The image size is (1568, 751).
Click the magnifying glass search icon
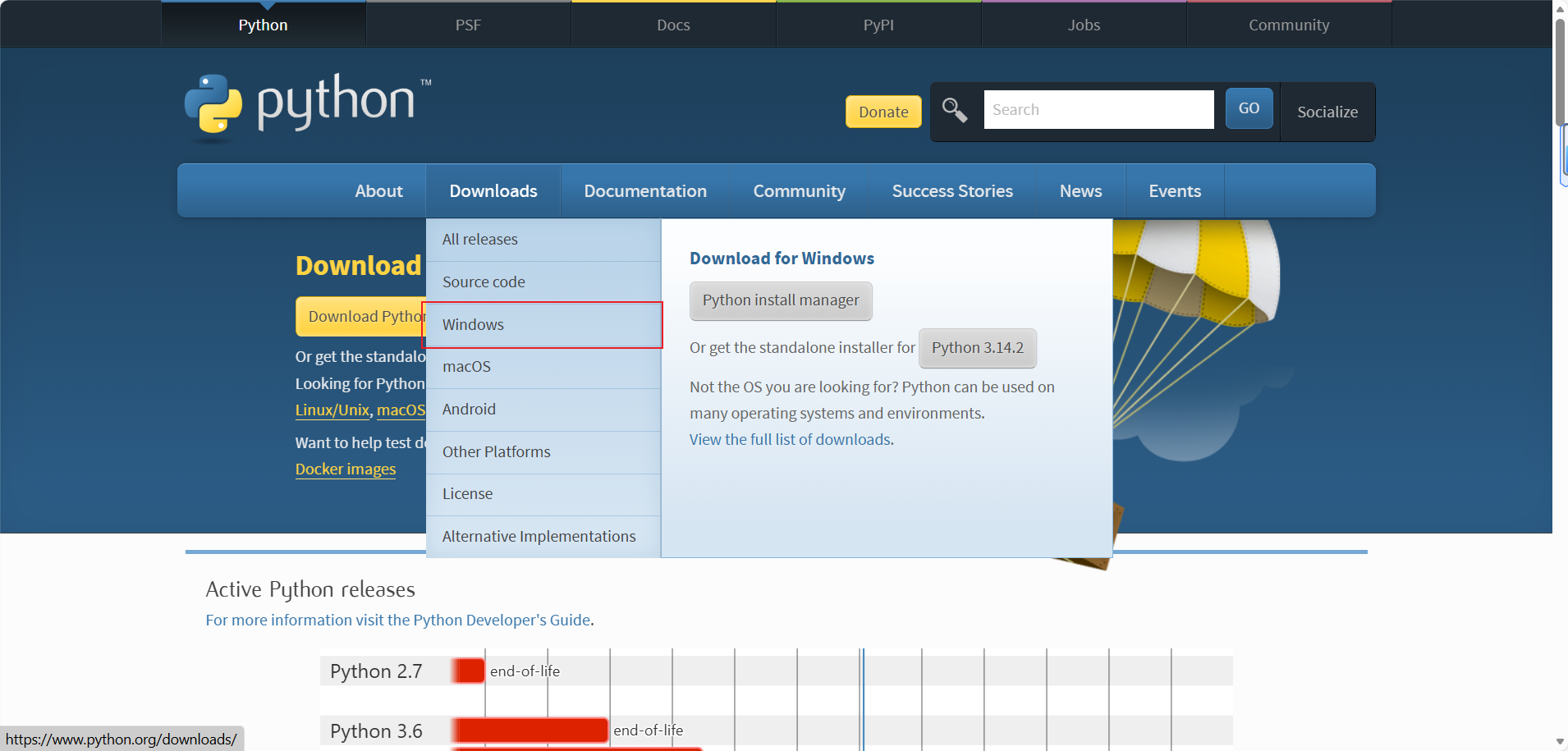click(x=954, y=109)
